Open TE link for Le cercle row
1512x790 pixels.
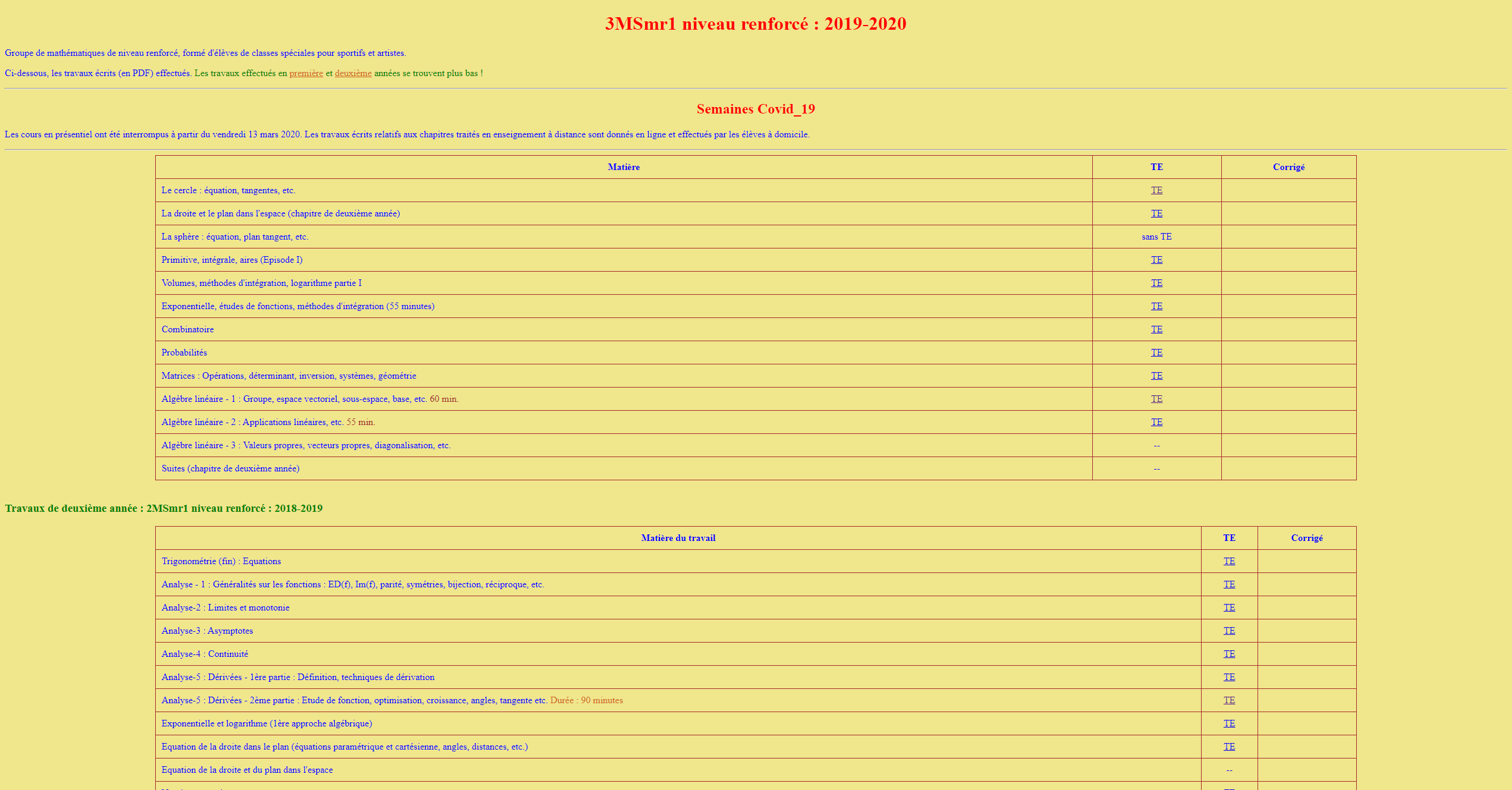click(1156, 190)
